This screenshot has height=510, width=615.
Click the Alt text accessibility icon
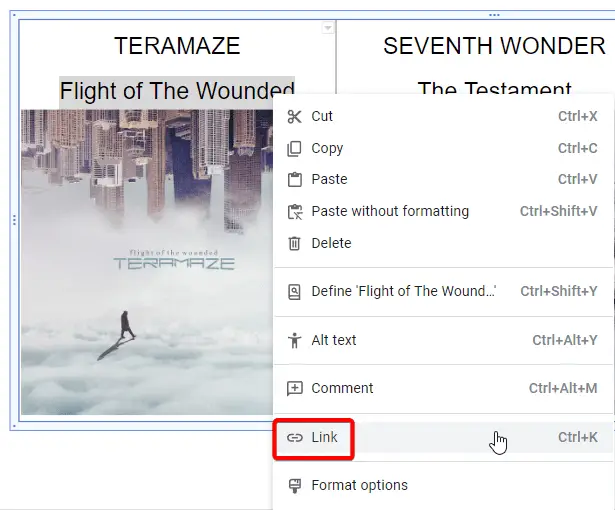click(x=294, y=340)
